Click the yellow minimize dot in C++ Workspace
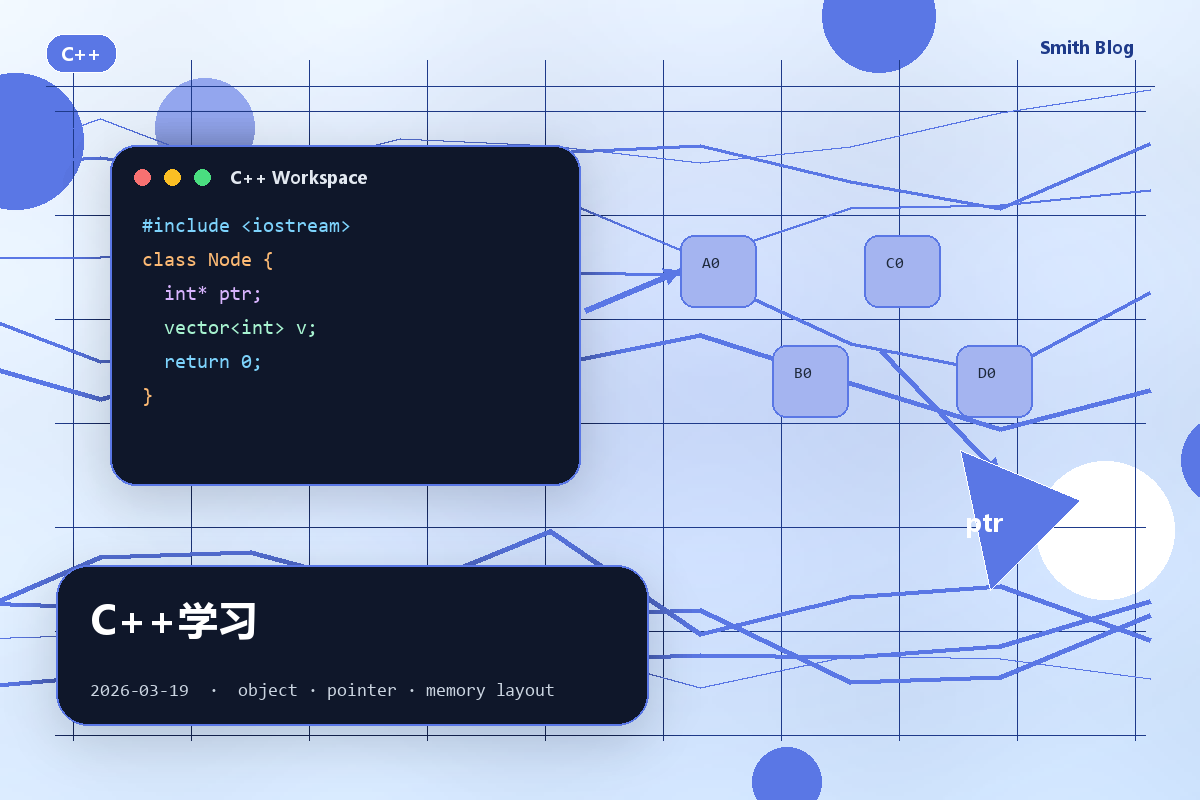The image size is (1200, 800). 172,177
